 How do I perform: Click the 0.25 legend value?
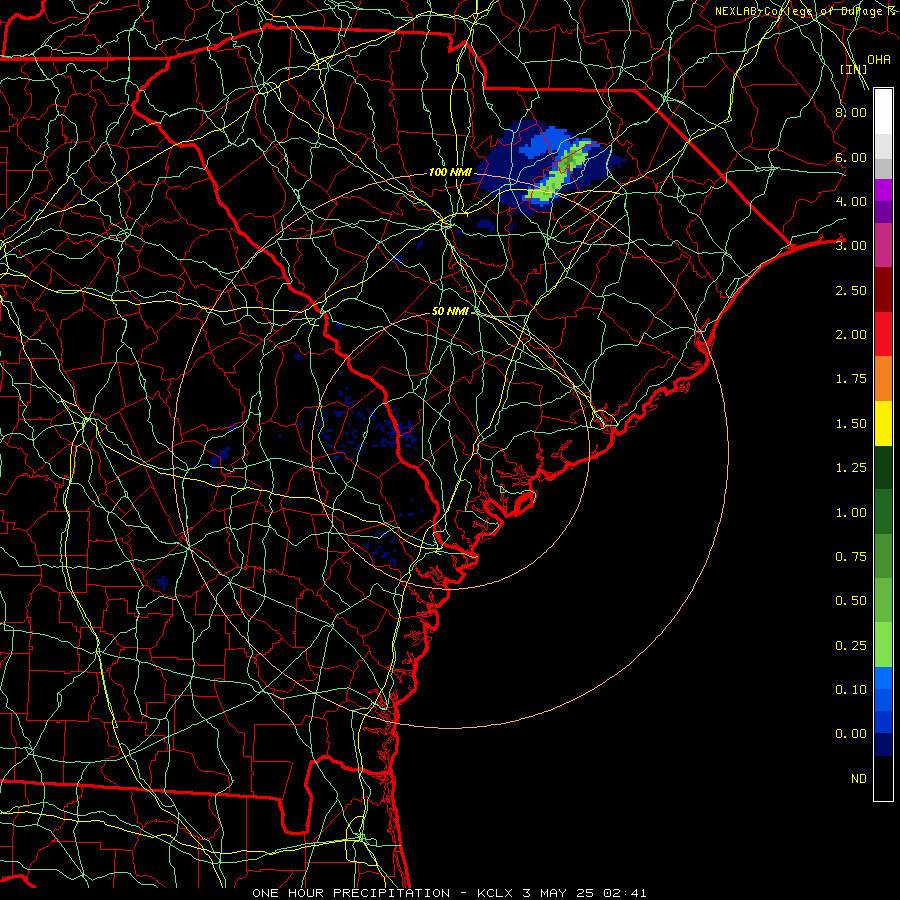point(851,646)
